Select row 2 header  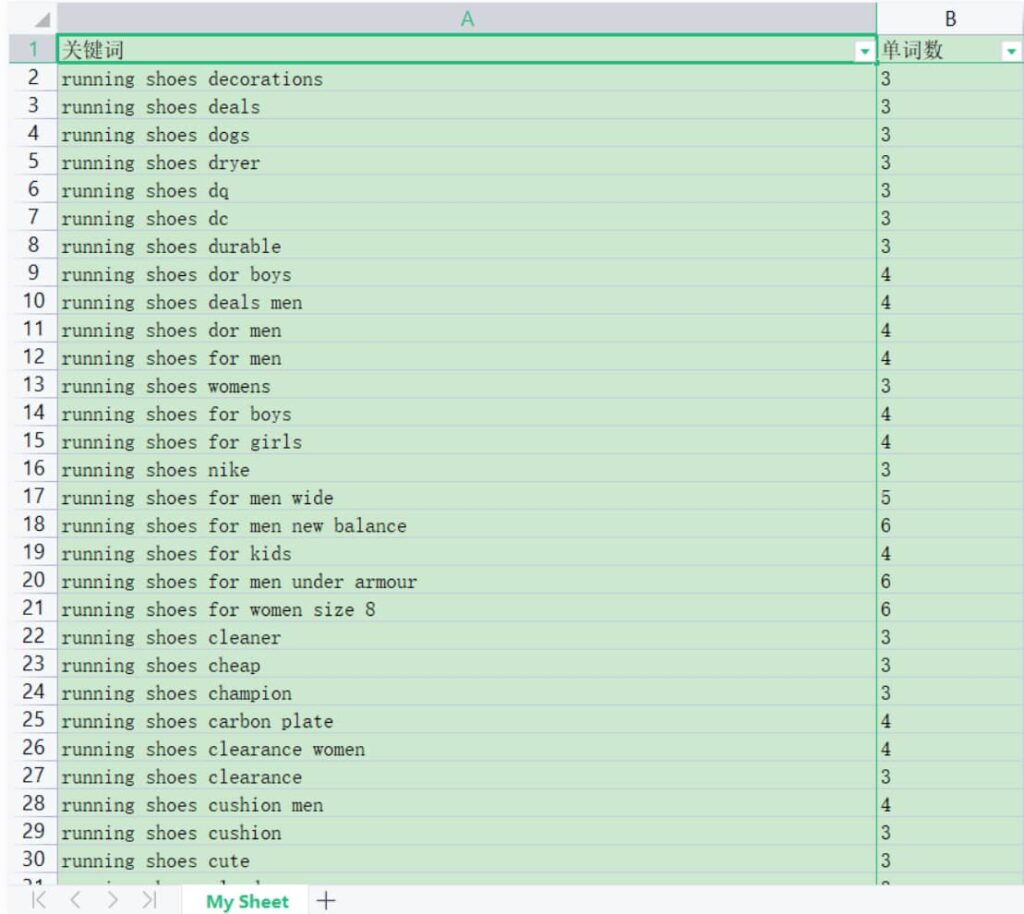coord(33,78)
